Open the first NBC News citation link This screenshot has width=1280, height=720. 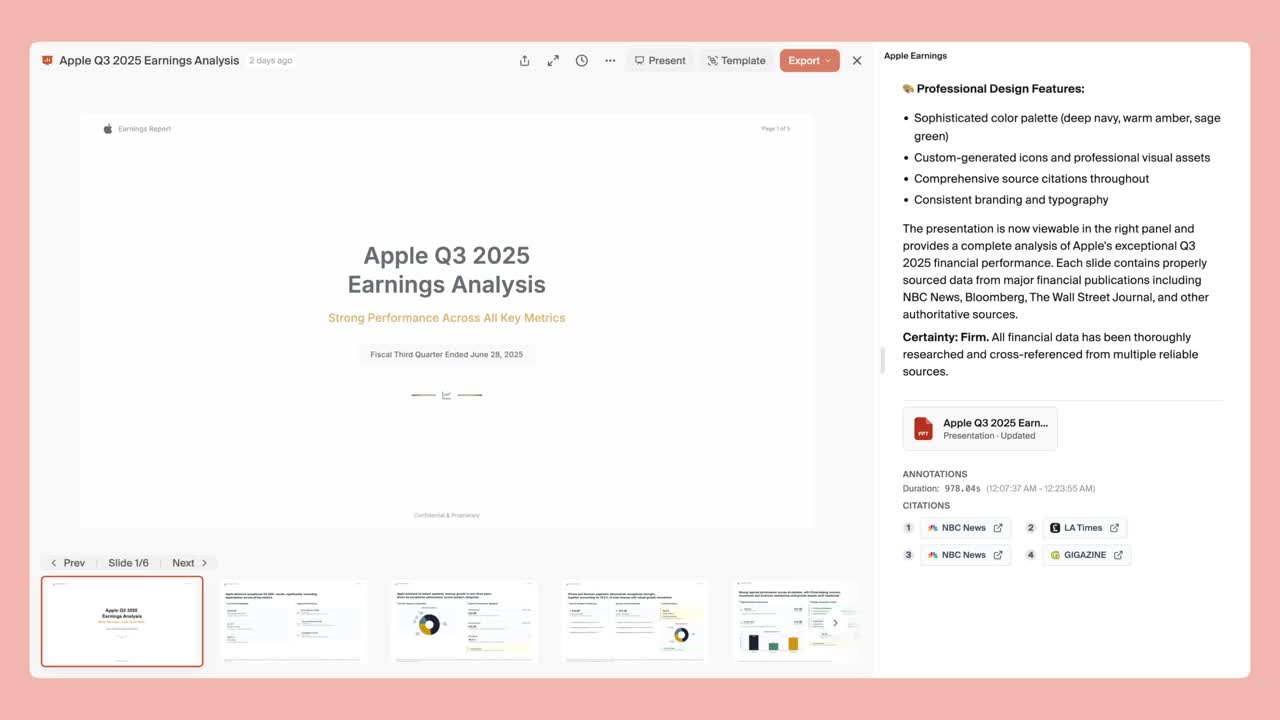click(x=965, y=527)
